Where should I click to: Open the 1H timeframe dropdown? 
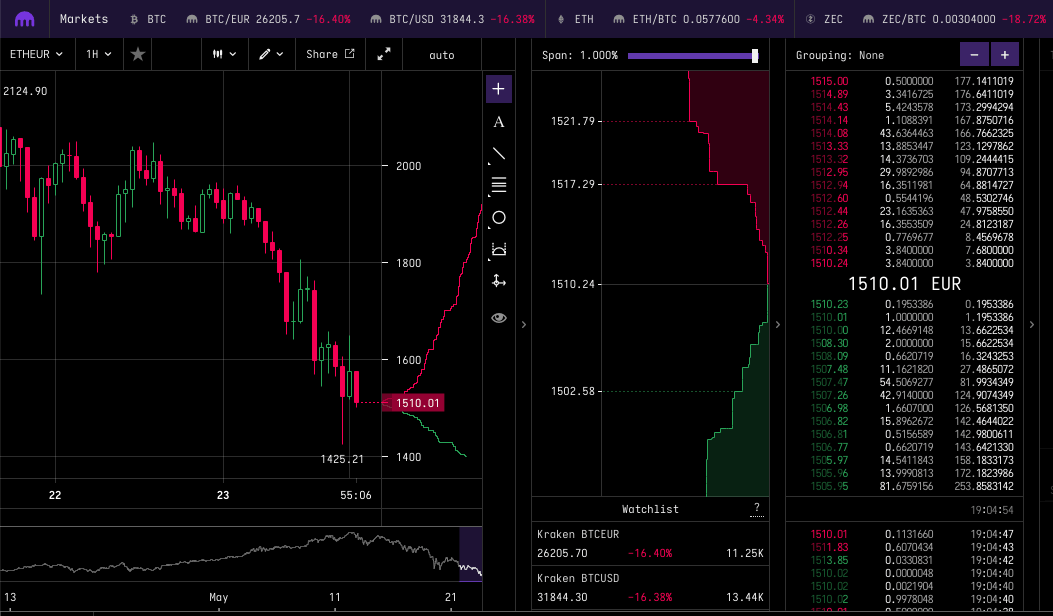point(98,54)
